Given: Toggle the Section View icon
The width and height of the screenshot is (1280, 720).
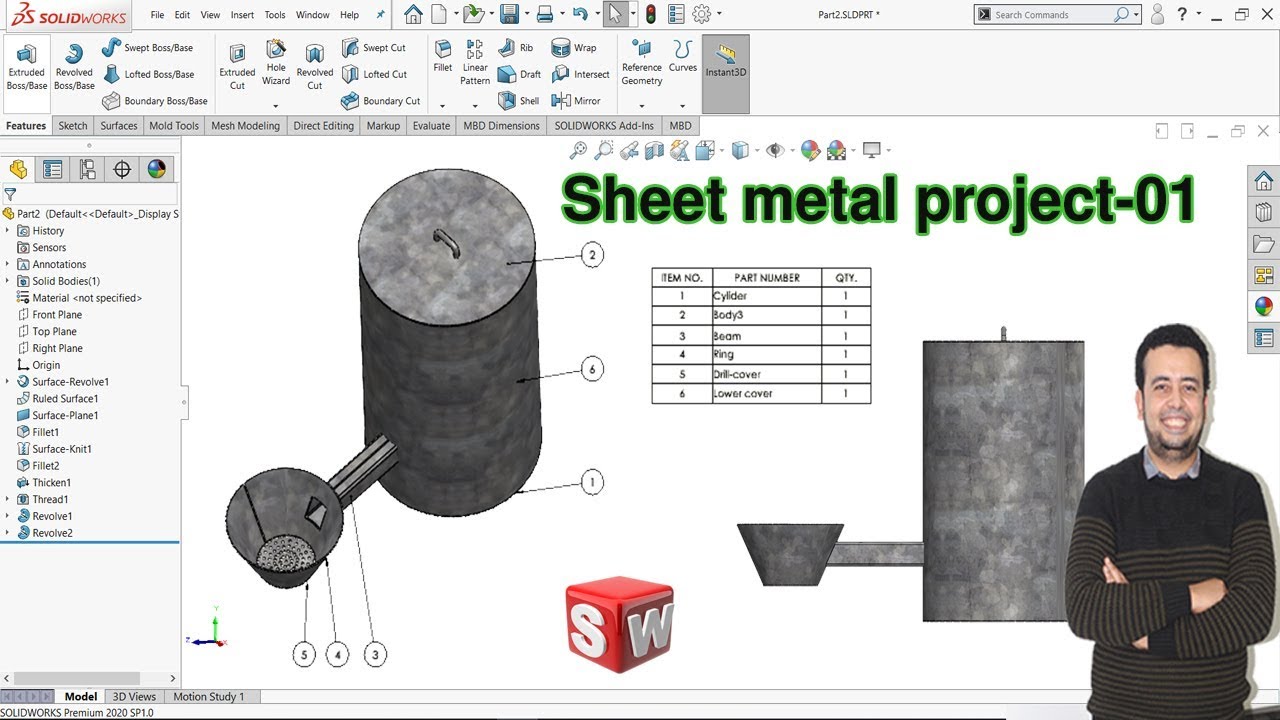Looking at the screenshot, I should click(x=654, y=151).
